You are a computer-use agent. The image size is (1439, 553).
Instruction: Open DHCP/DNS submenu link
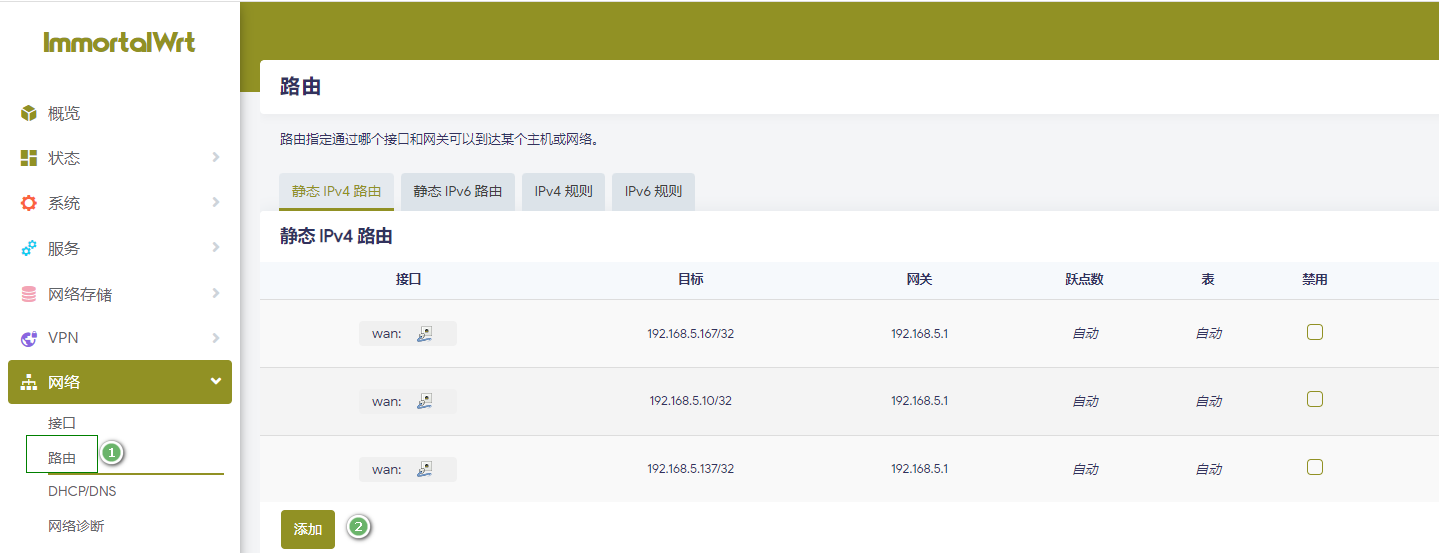pyautogui.click(x=82, y=491)
